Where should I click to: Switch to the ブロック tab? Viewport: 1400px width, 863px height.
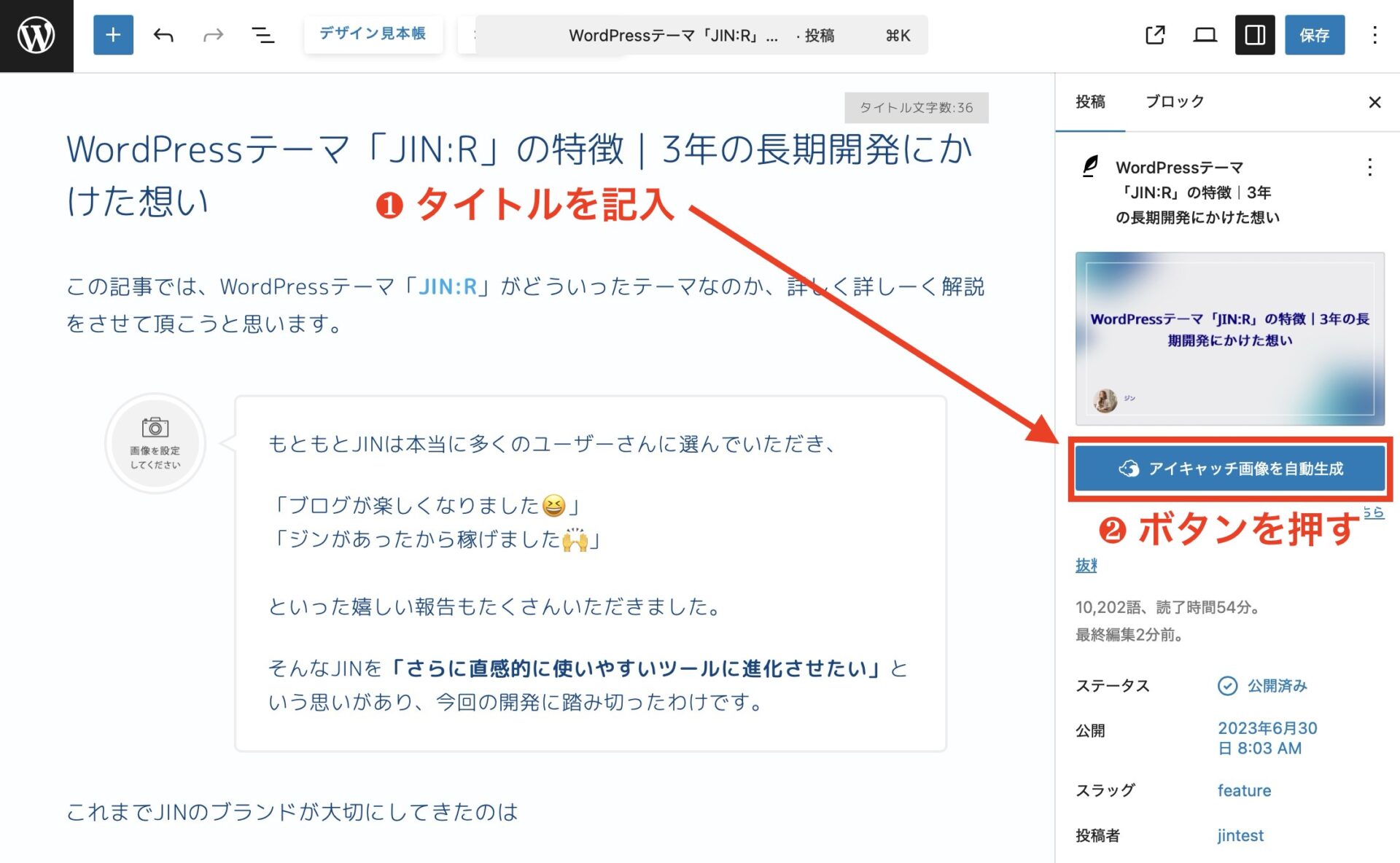click(x=1175, y=102)
